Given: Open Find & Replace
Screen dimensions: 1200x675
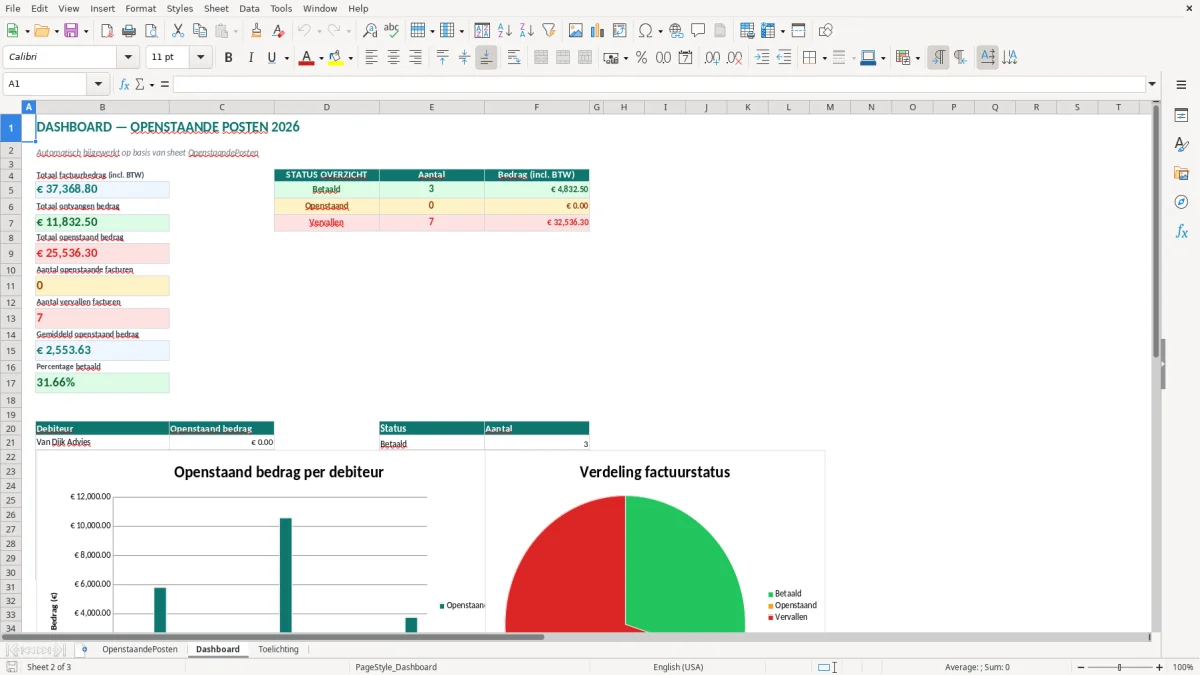Looking at the screenshot, I should [x=370, y=31].
